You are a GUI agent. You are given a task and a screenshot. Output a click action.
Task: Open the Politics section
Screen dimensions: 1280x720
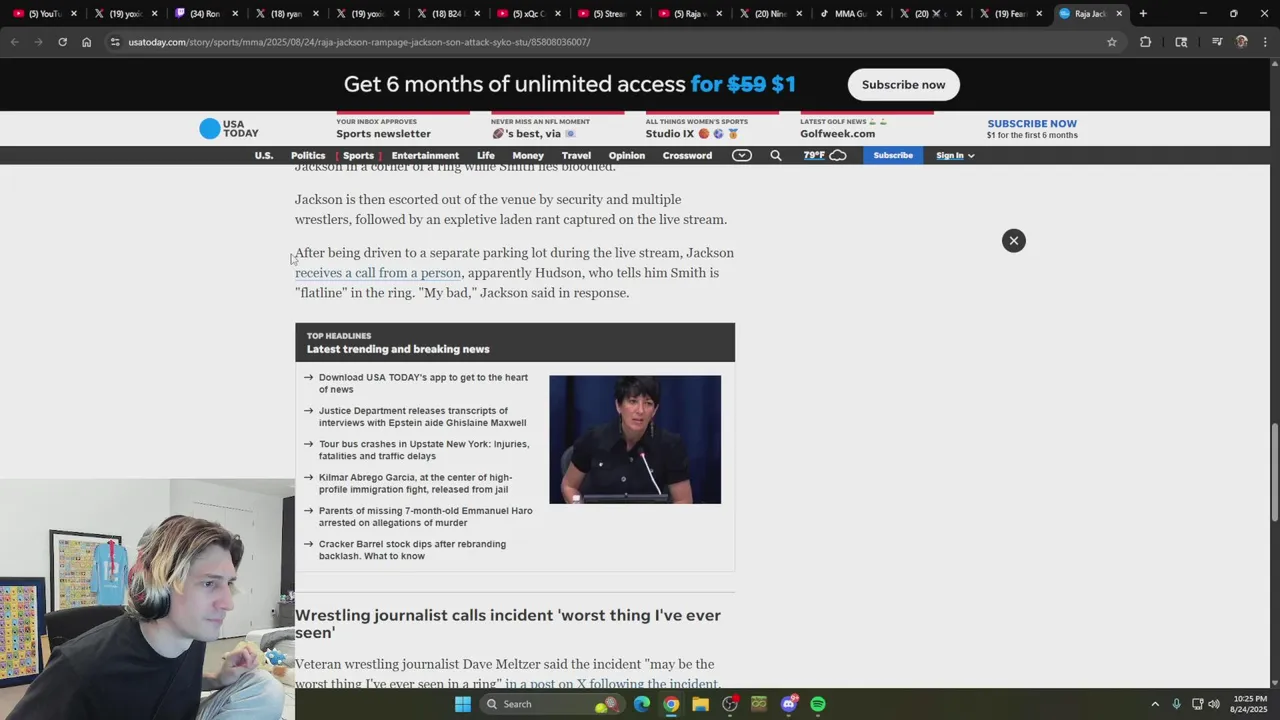308,155
